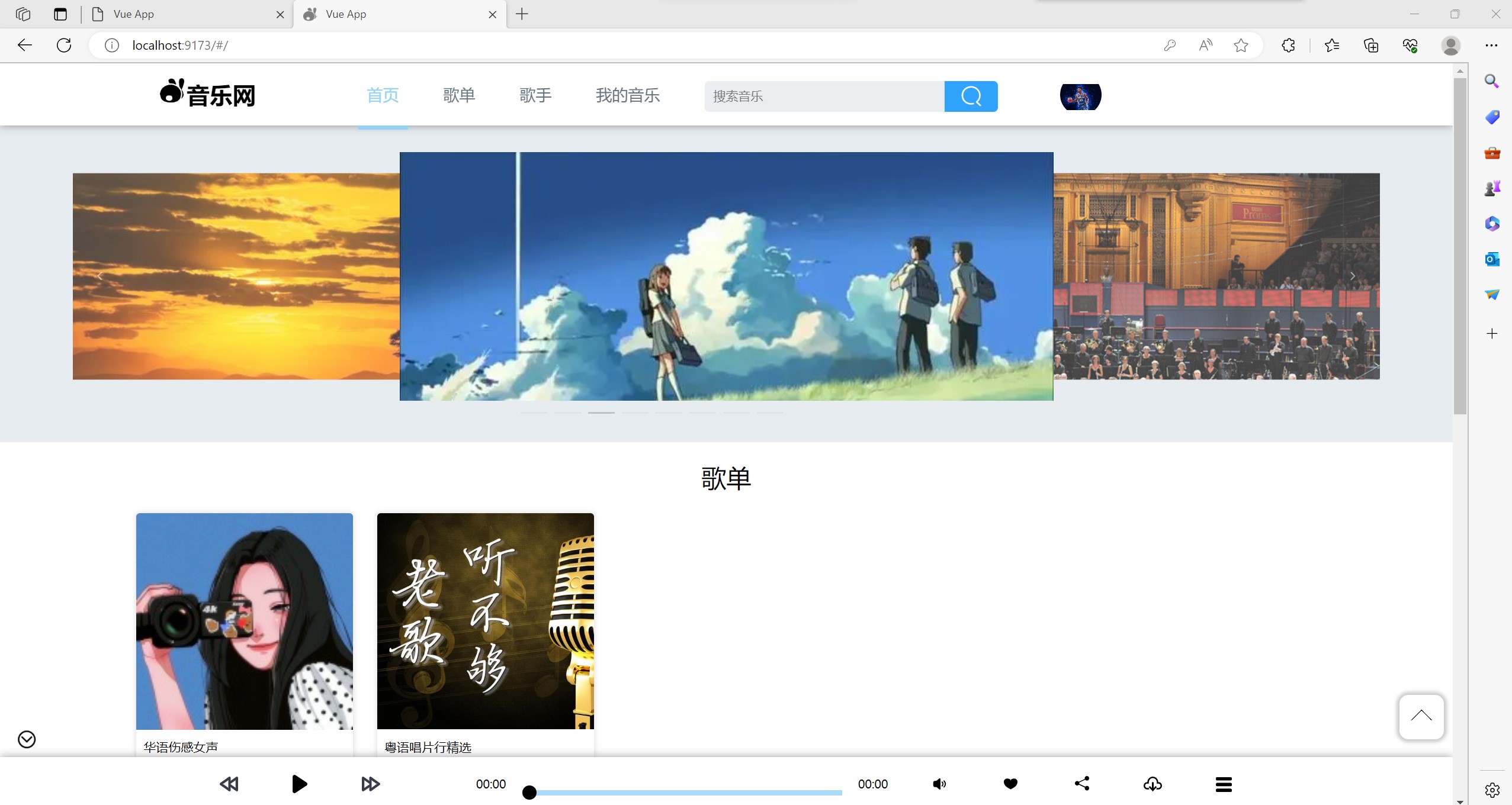The height and width of the screenshot is (805, 1512).
Task: Open the sidebar Microsoft 365 icon
Action: pos(1492,224)
